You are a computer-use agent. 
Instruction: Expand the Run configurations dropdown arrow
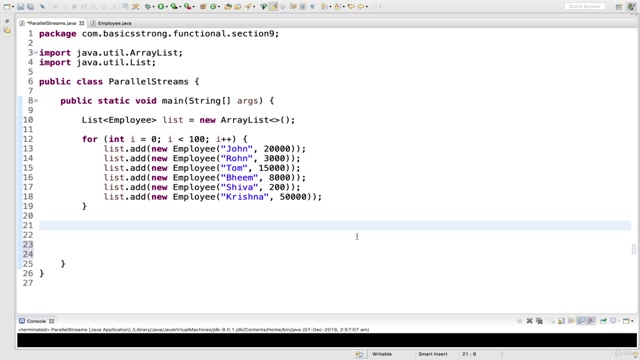167,7
